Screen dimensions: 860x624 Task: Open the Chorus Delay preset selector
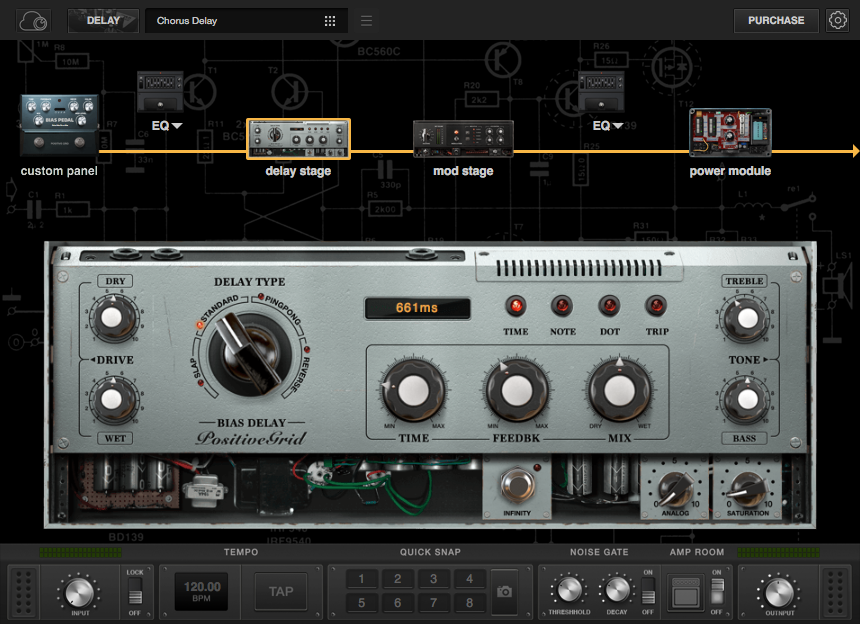(x=246, y=21)
